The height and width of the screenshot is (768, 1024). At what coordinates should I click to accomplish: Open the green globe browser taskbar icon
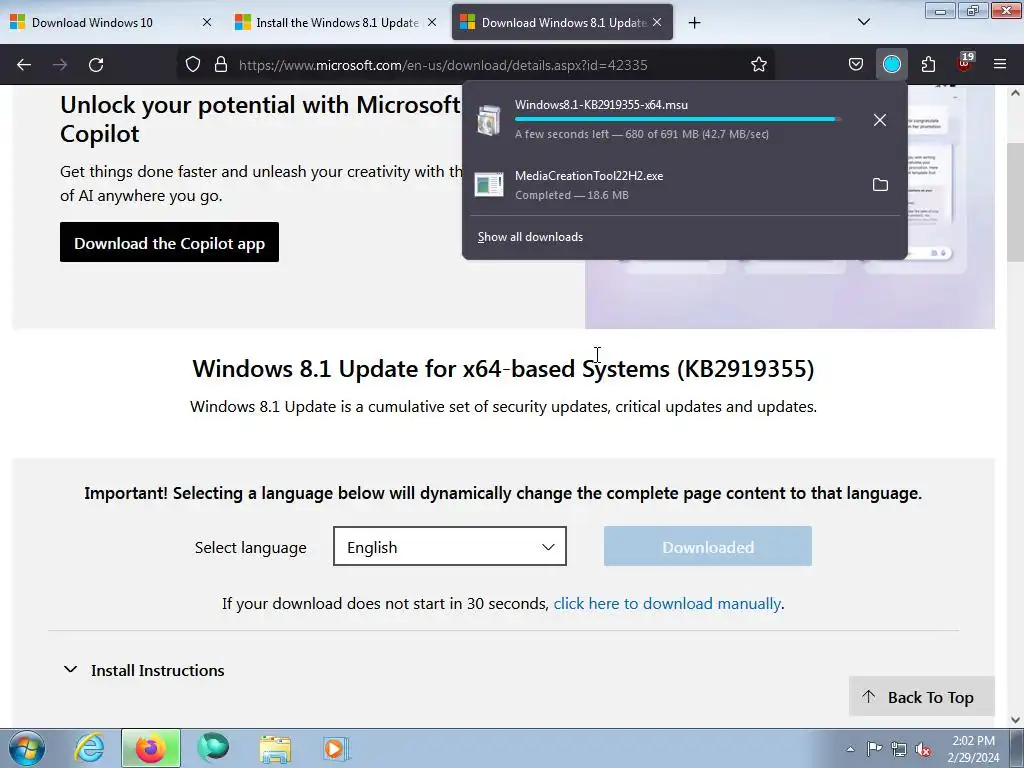(x=213, y=748)
